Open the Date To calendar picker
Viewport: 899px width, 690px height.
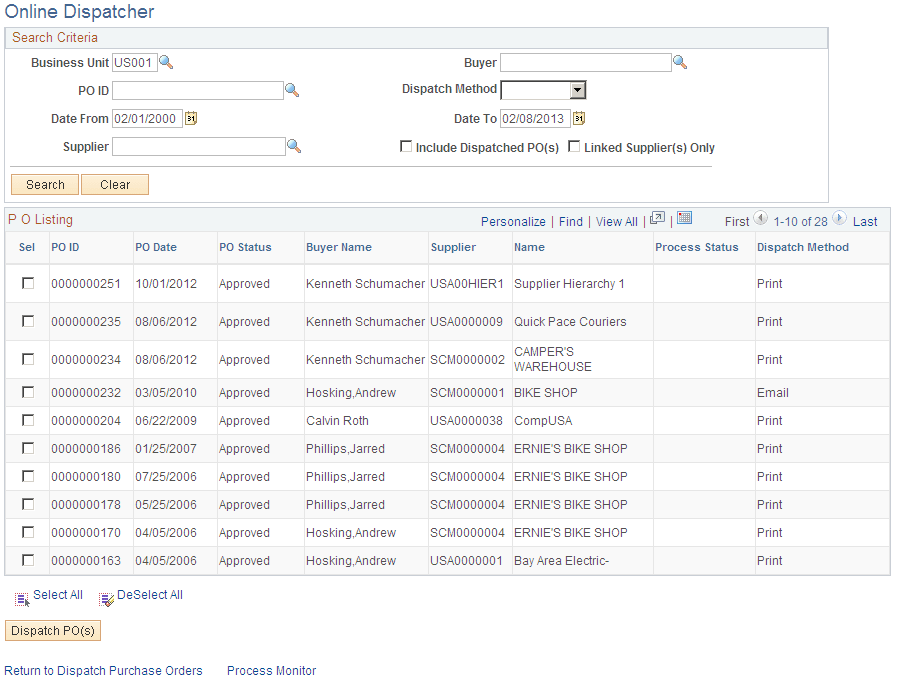(x=578, y=118)
